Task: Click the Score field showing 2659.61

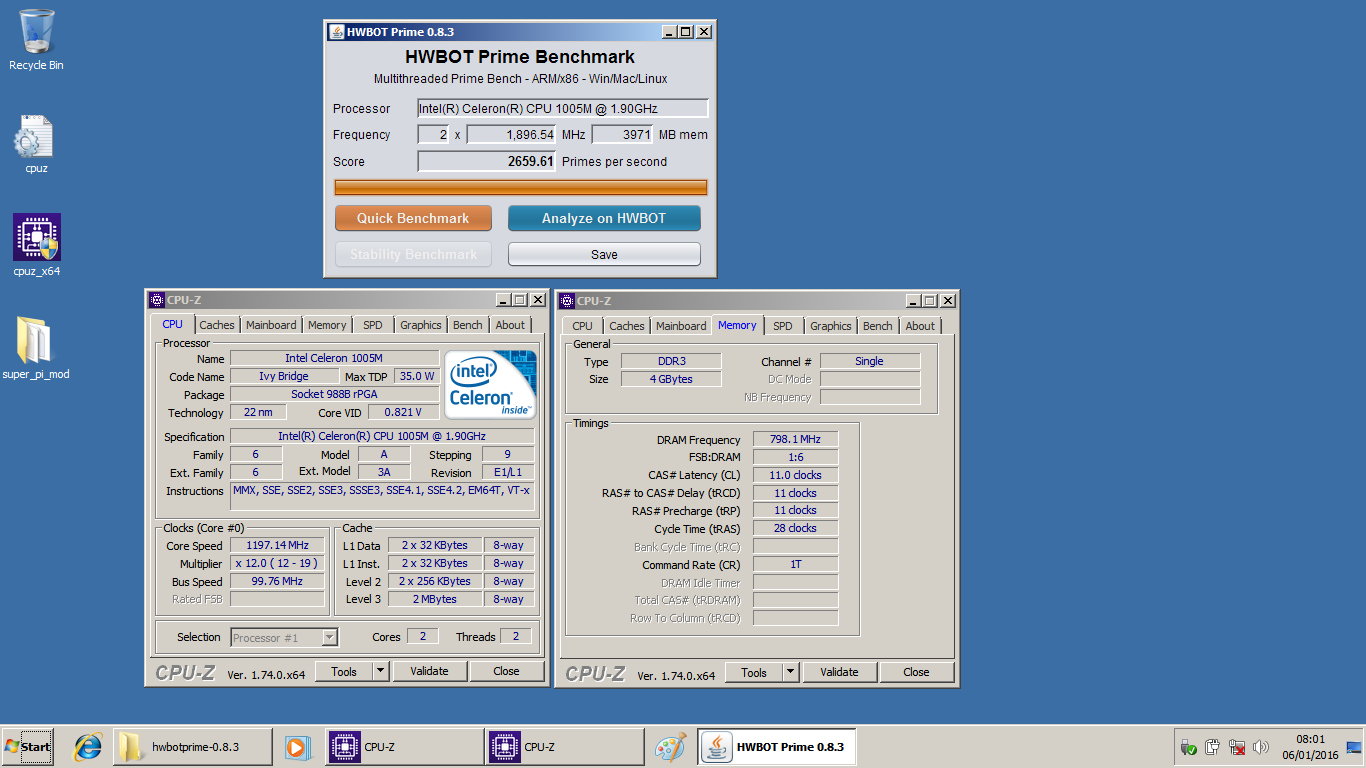Action: pos(486,161)
